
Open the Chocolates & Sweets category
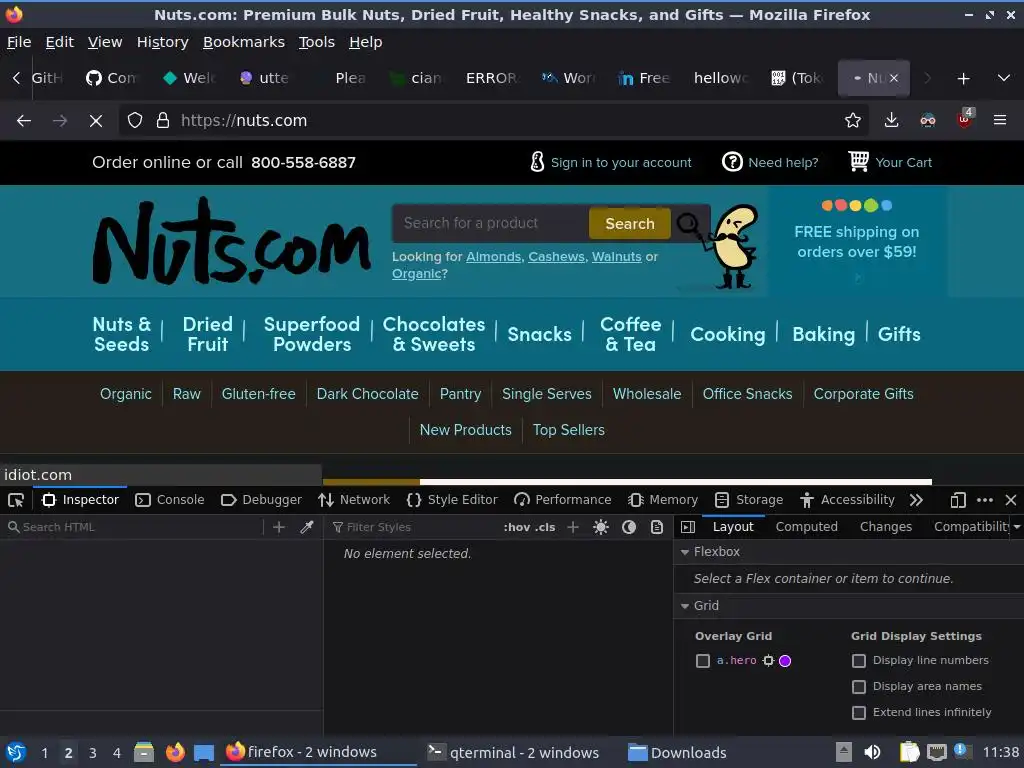click(x=434, y=334)
